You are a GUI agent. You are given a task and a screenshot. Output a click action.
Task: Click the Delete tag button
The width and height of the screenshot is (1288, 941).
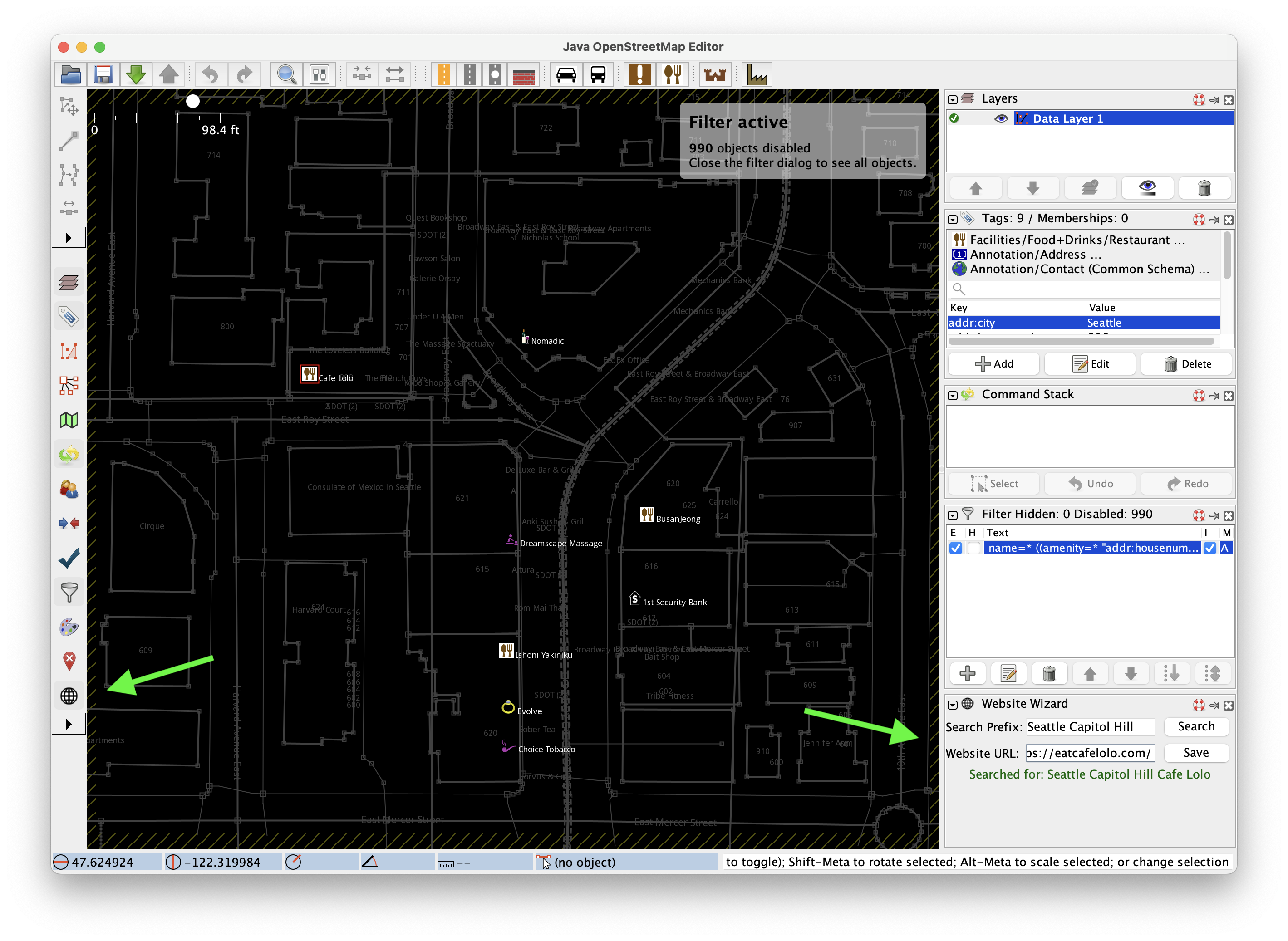(x=1187, y=364)
